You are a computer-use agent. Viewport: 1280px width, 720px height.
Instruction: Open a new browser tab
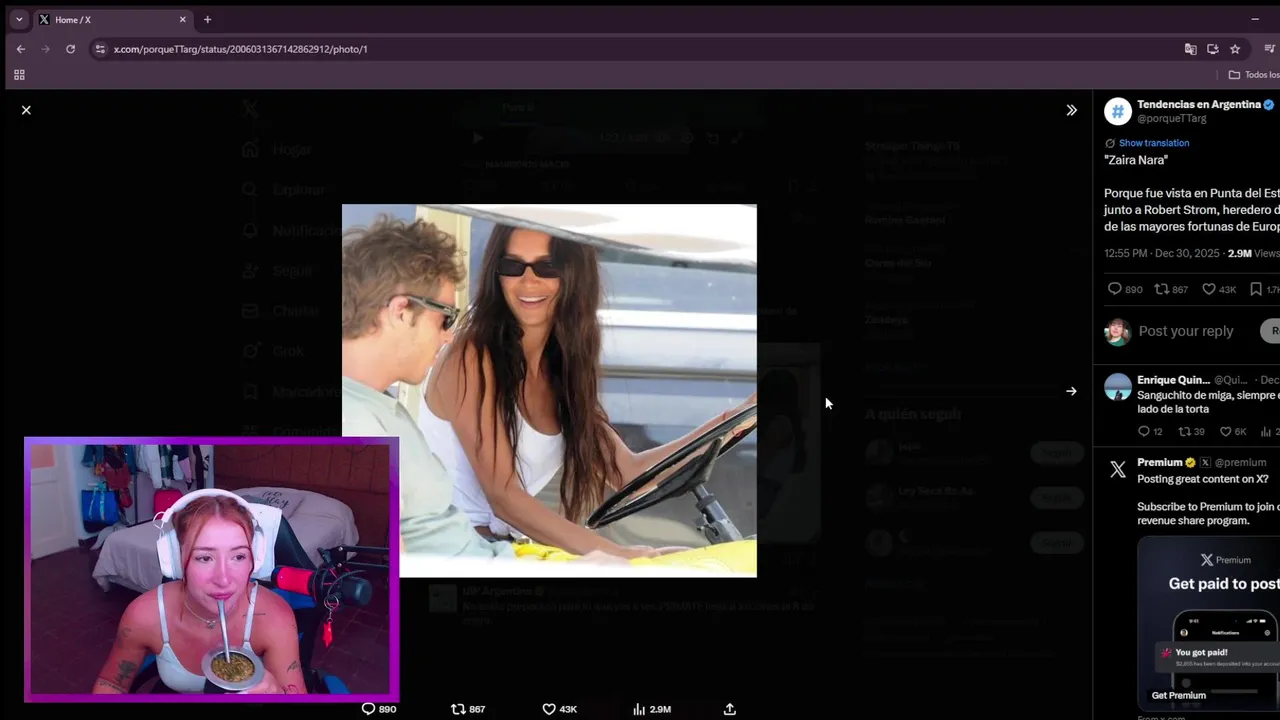207,19
